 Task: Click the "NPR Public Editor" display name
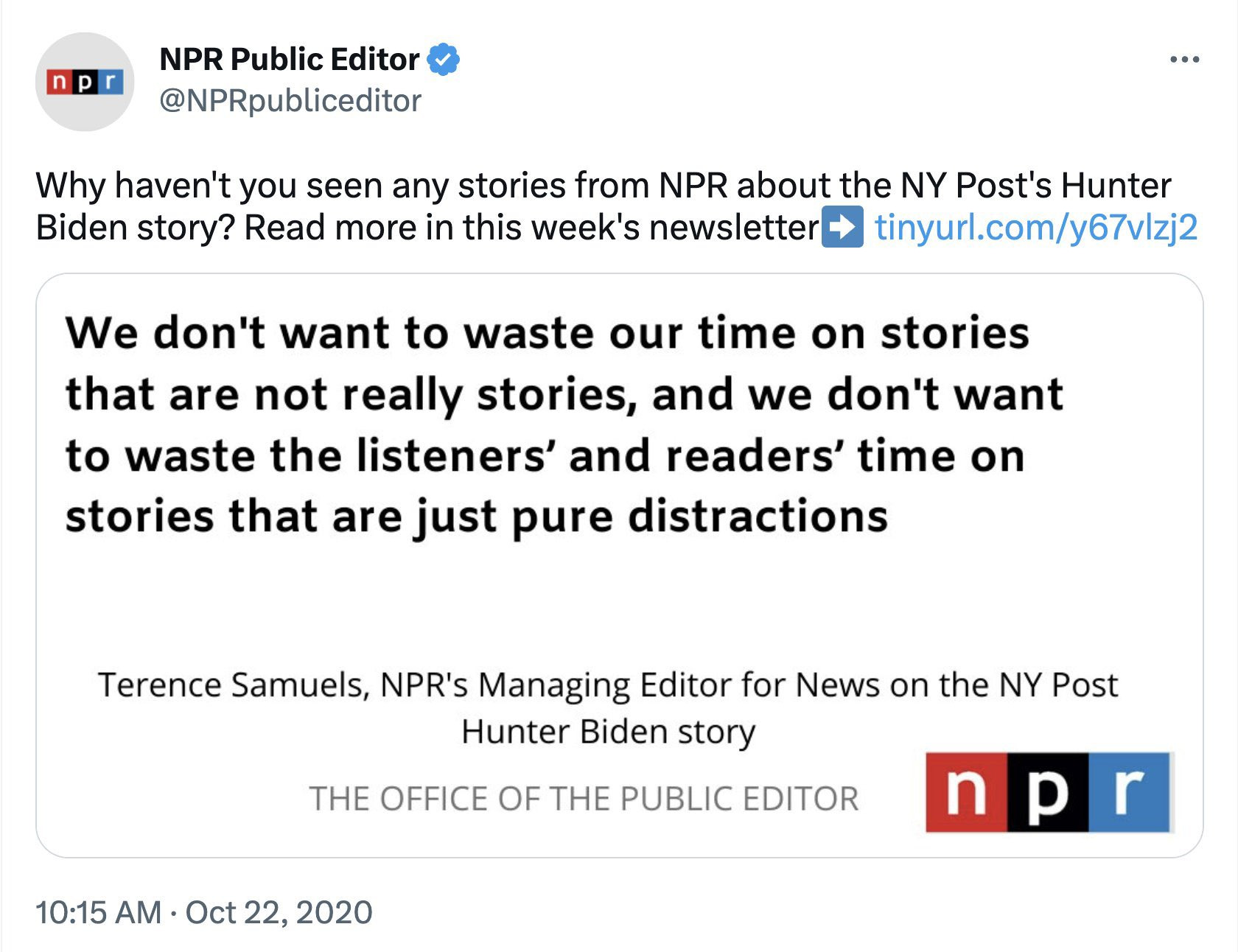pyautogui.click(x=289, y=60)
